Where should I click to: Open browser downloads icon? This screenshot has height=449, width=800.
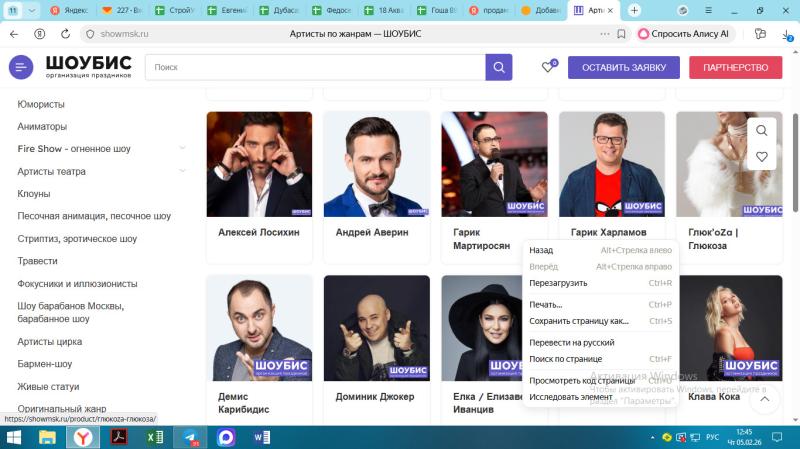point(787,35)
